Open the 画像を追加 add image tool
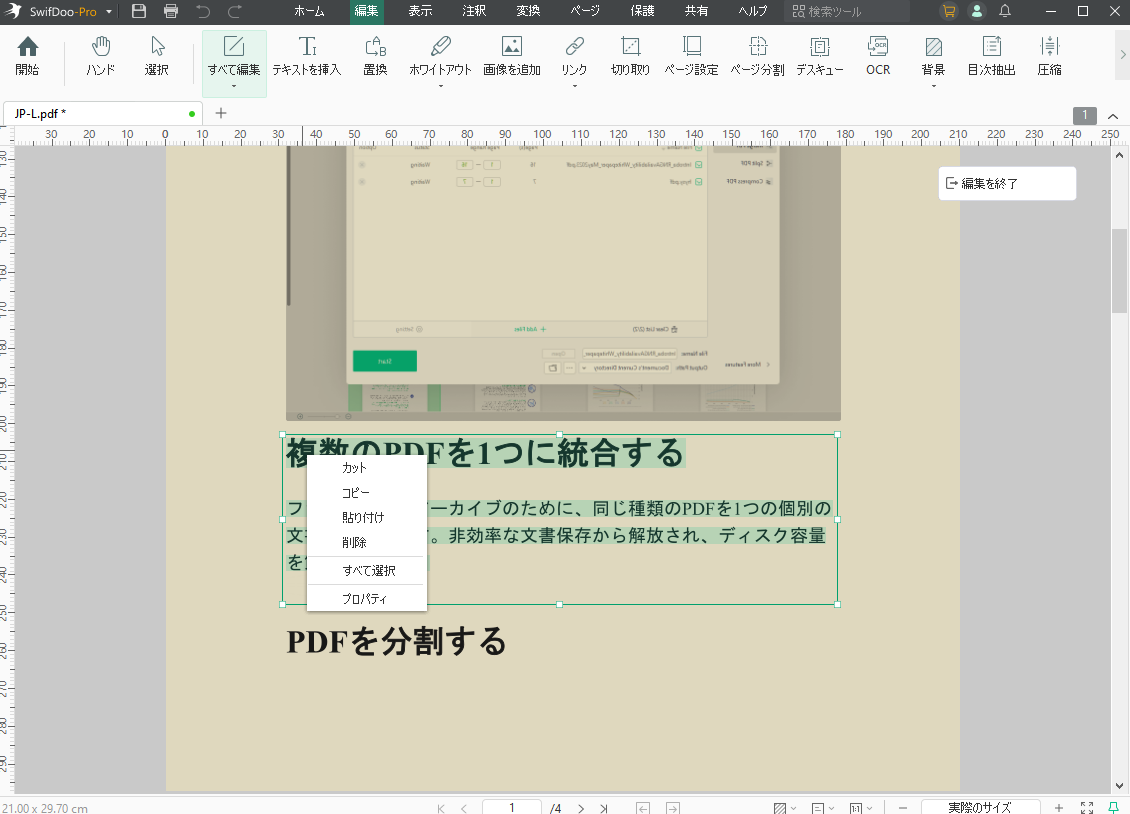Image resolution: width=1130 pixels, height=814 pixels. coord(511,55)
